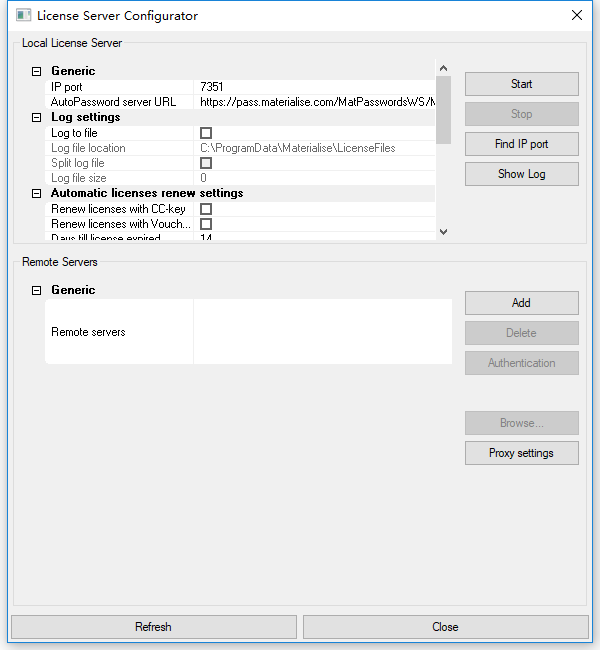Select the Log file location label

click(x=88, y=148)
